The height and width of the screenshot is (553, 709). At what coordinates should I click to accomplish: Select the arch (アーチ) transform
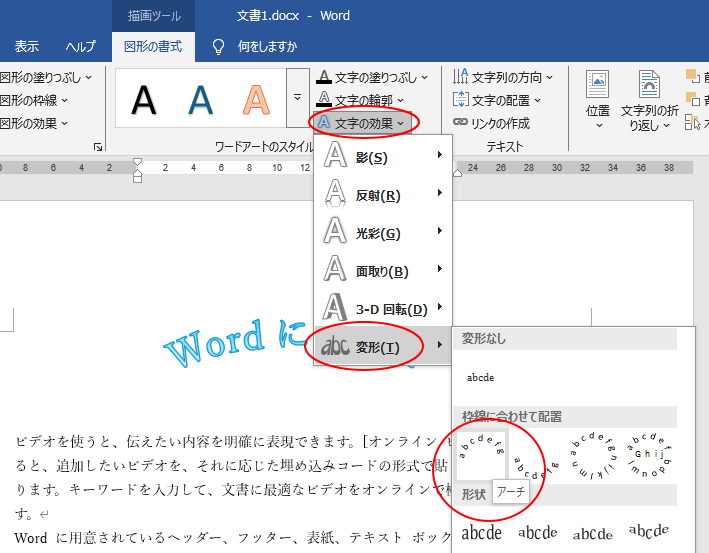(x=481, y=454)
